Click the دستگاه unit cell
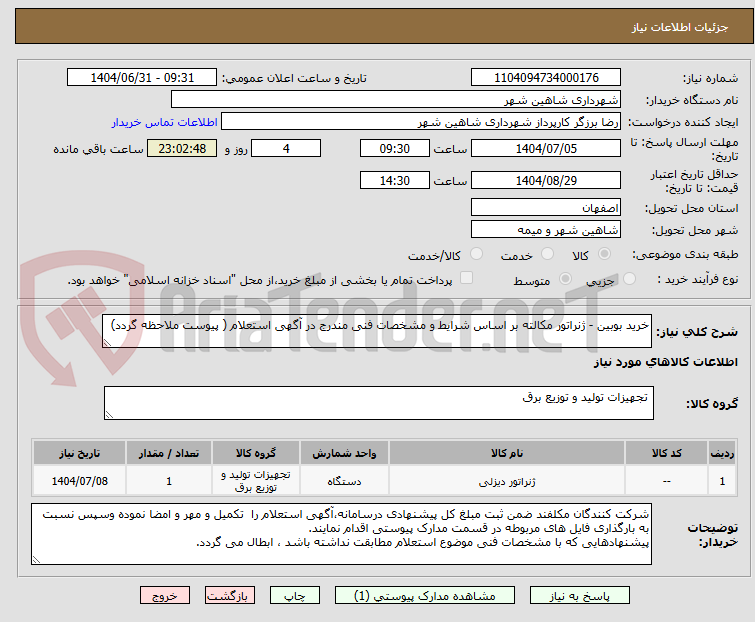Image resolution: width=755 pixels, height=622 pixels. point(344,481)
